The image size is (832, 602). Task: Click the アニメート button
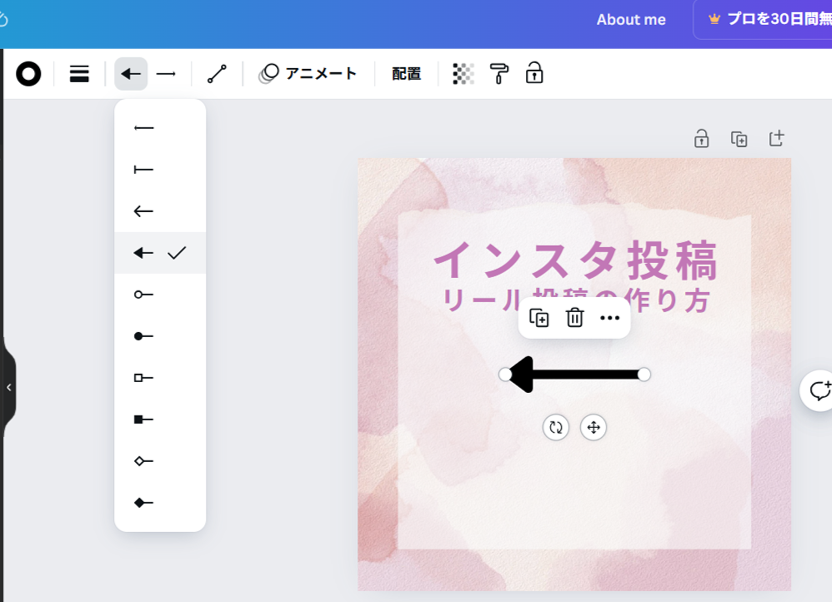click(308, 74)
